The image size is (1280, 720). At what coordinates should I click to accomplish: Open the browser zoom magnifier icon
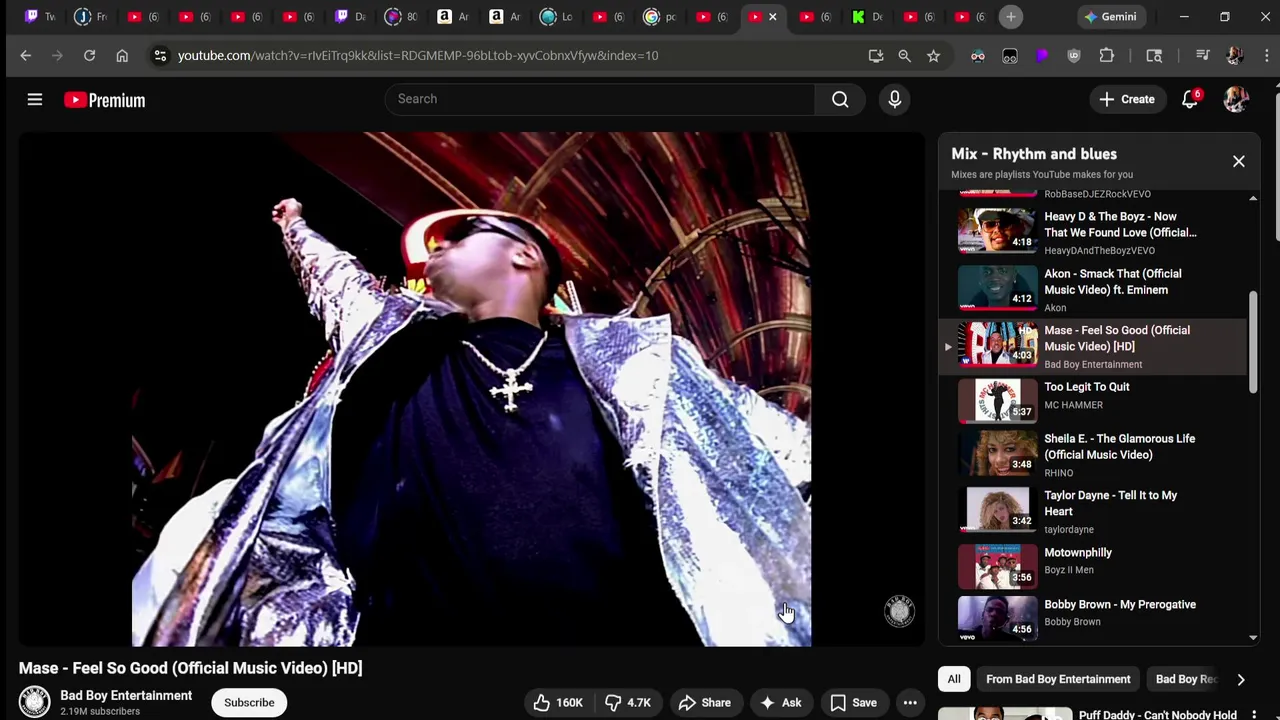click(x=904, y=56)
